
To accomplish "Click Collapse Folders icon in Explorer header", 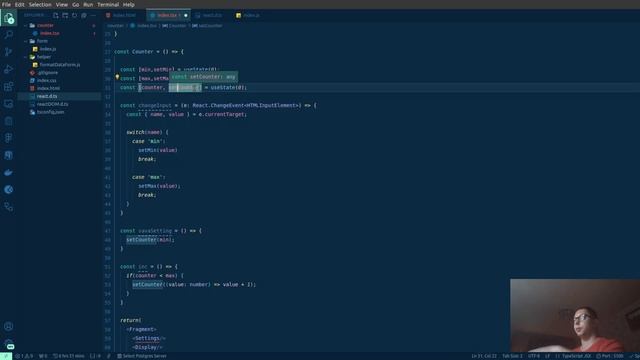I will 84,16.
